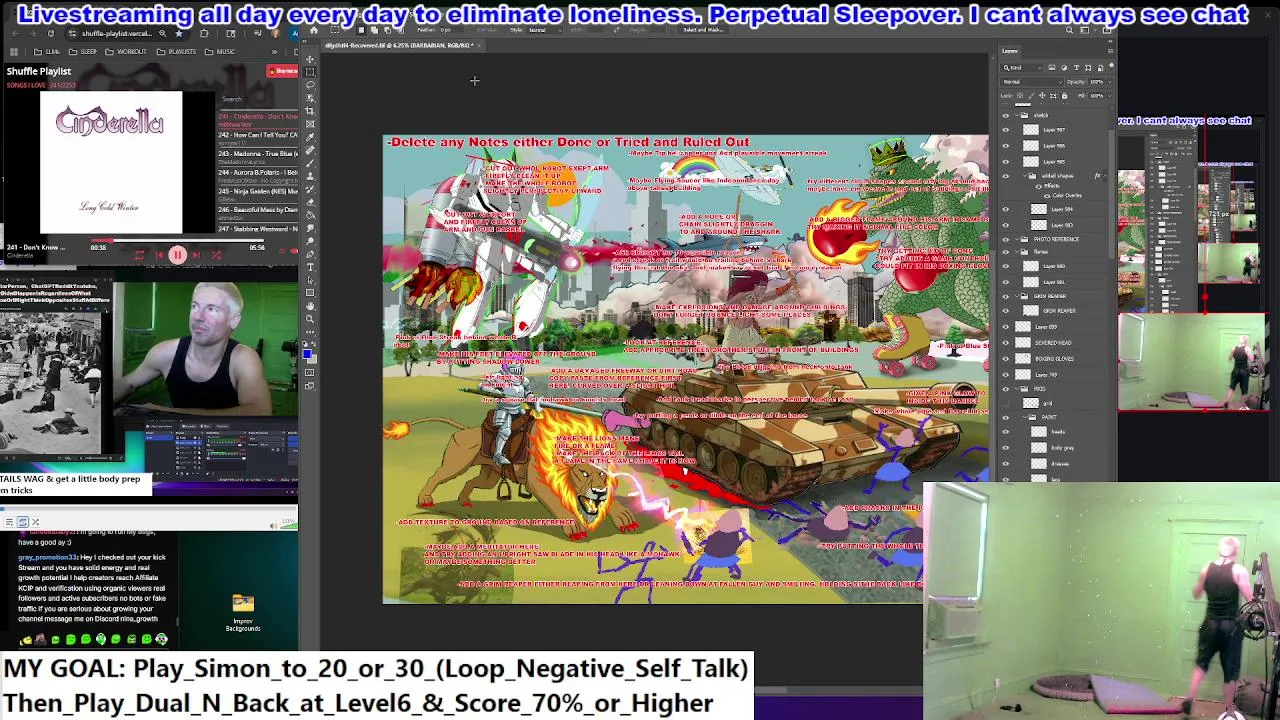The height and width of the screenshot is (720, 1280).
Task: Expand the PHOTO REFERENCE group
Action: tap(1017, 239)
